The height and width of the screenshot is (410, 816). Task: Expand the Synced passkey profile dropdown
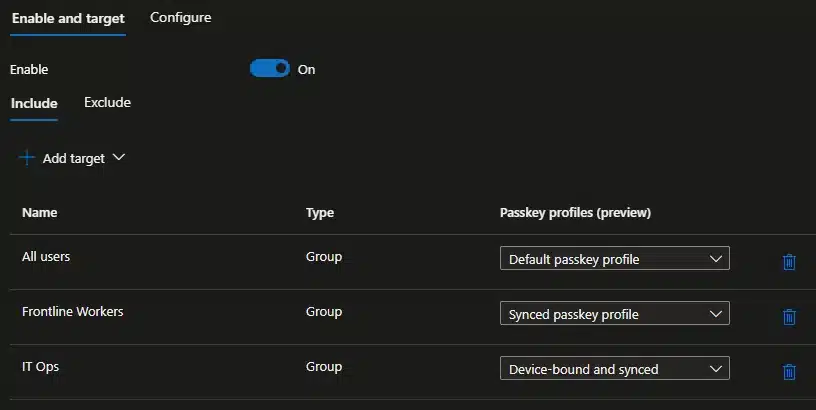tap(614, 314)
